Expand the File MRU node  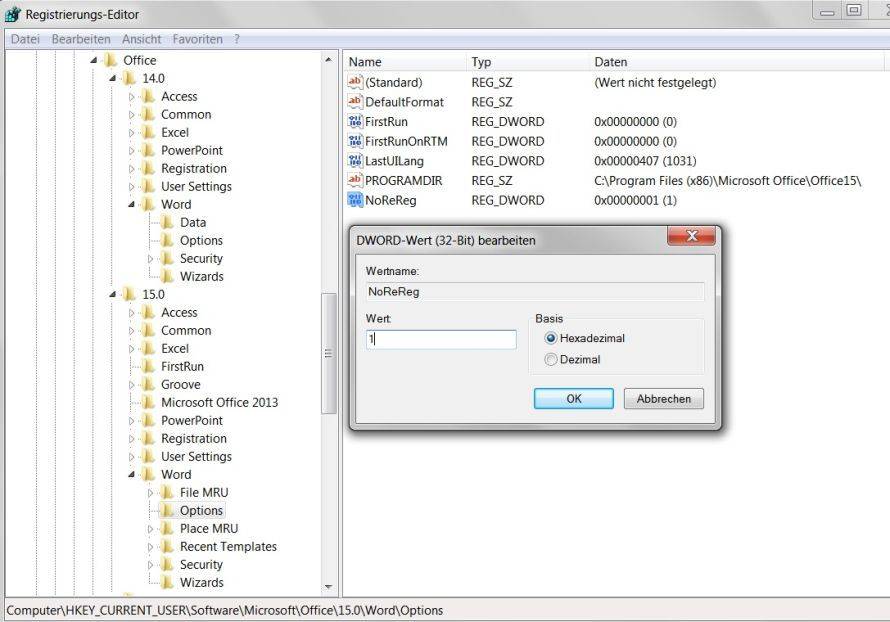click(150, 493)
